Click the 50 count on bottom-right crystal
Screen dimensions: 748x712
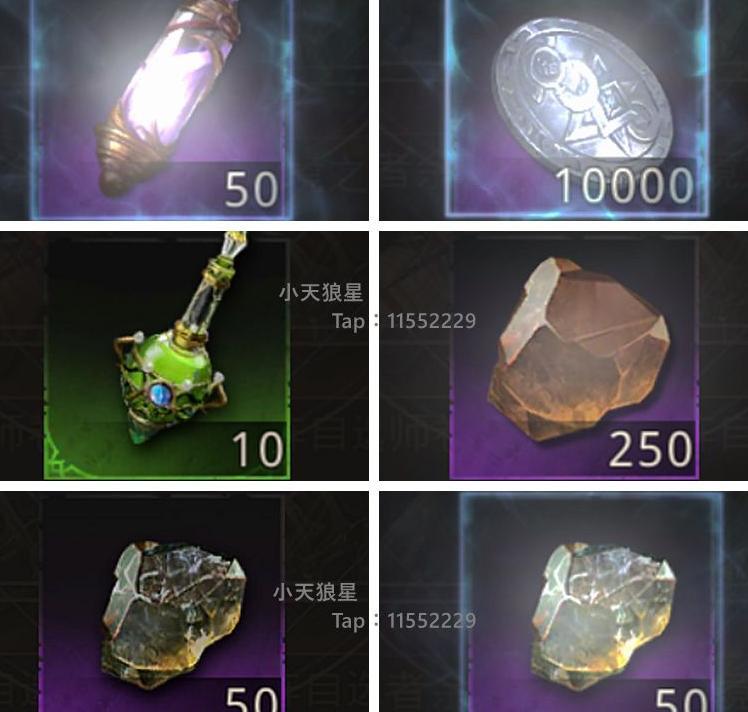681,700
